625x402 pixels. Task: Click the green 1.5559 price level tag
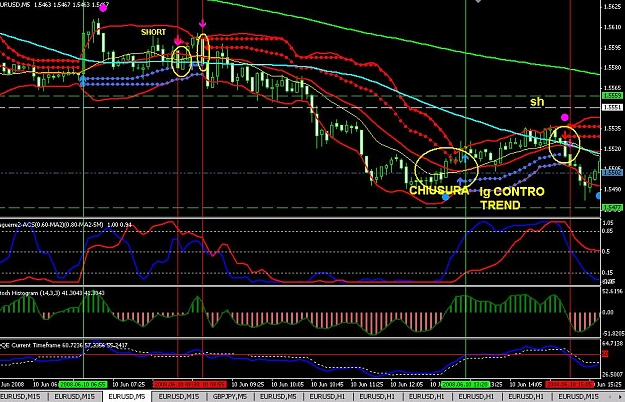pos(612,96)
